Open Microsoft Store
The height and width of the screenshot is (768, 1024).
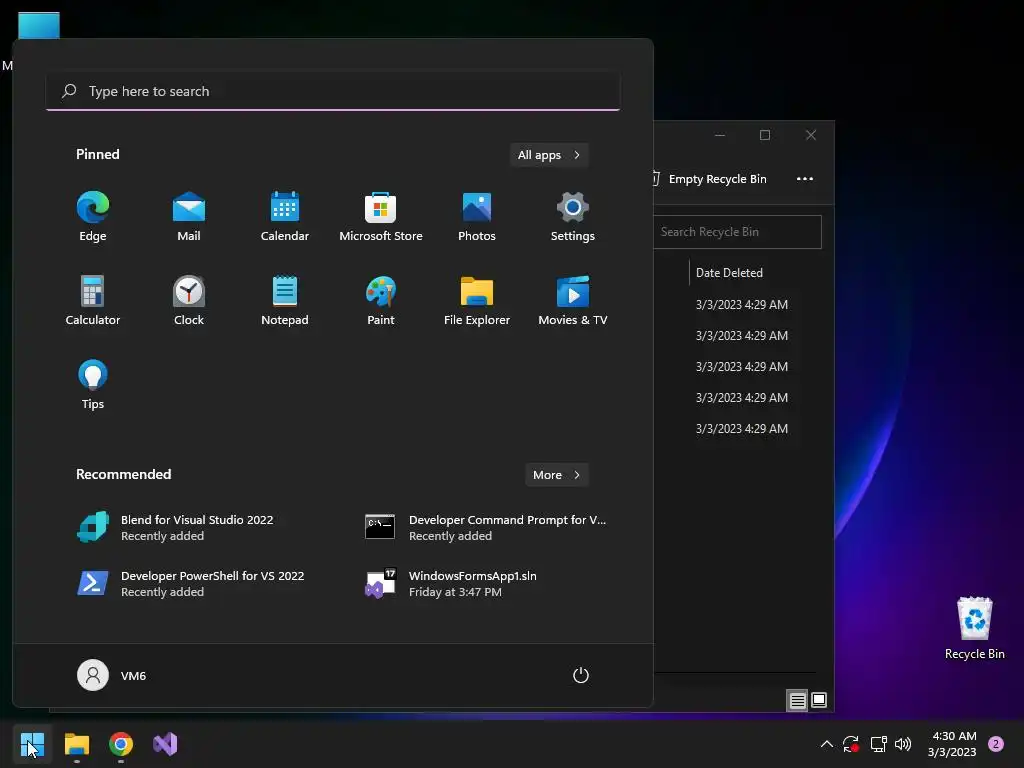pyautogui.click(x=381, y=217)
